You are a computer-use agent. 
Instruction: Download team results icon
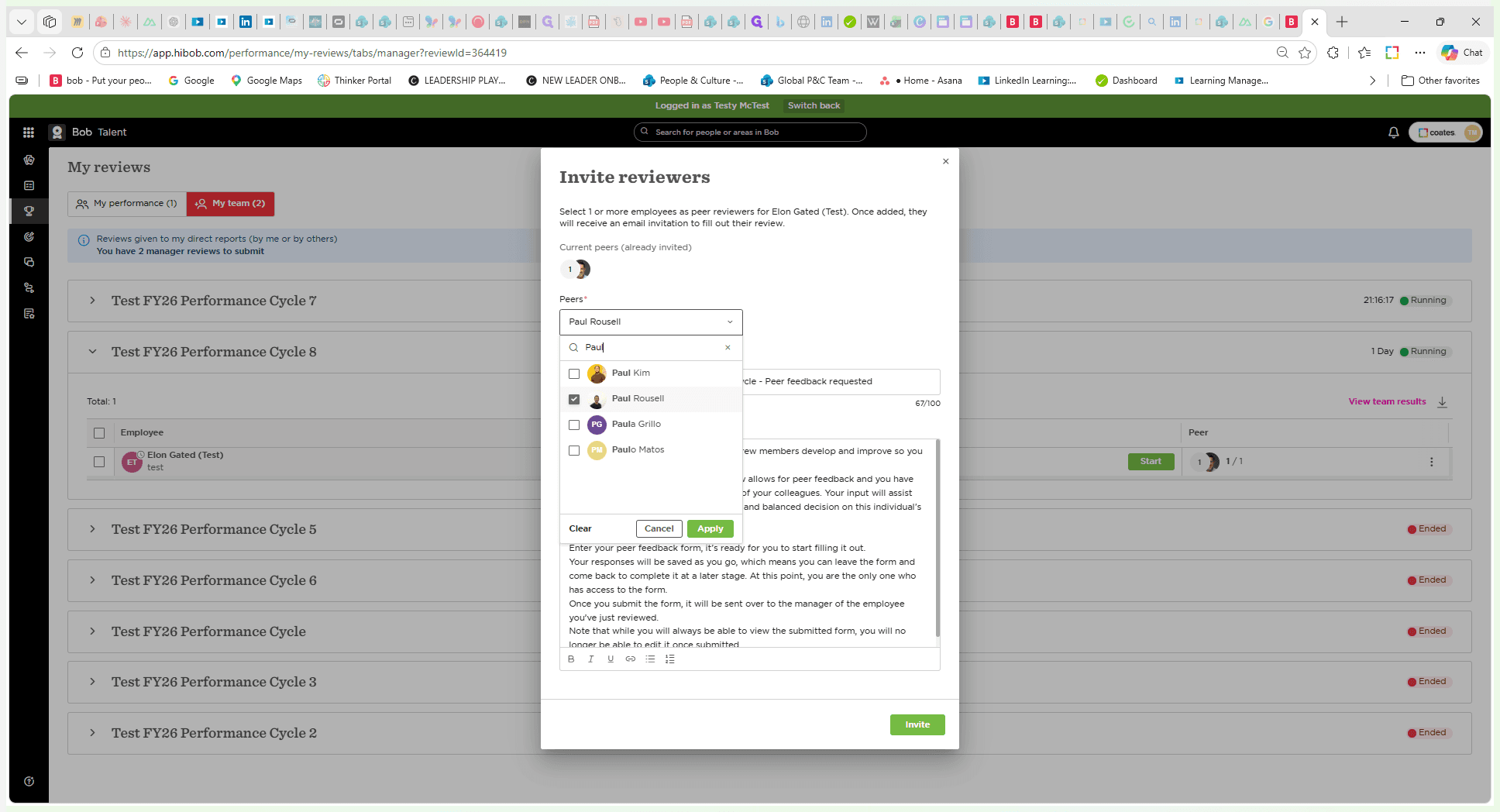click(x=1442, y=402)
